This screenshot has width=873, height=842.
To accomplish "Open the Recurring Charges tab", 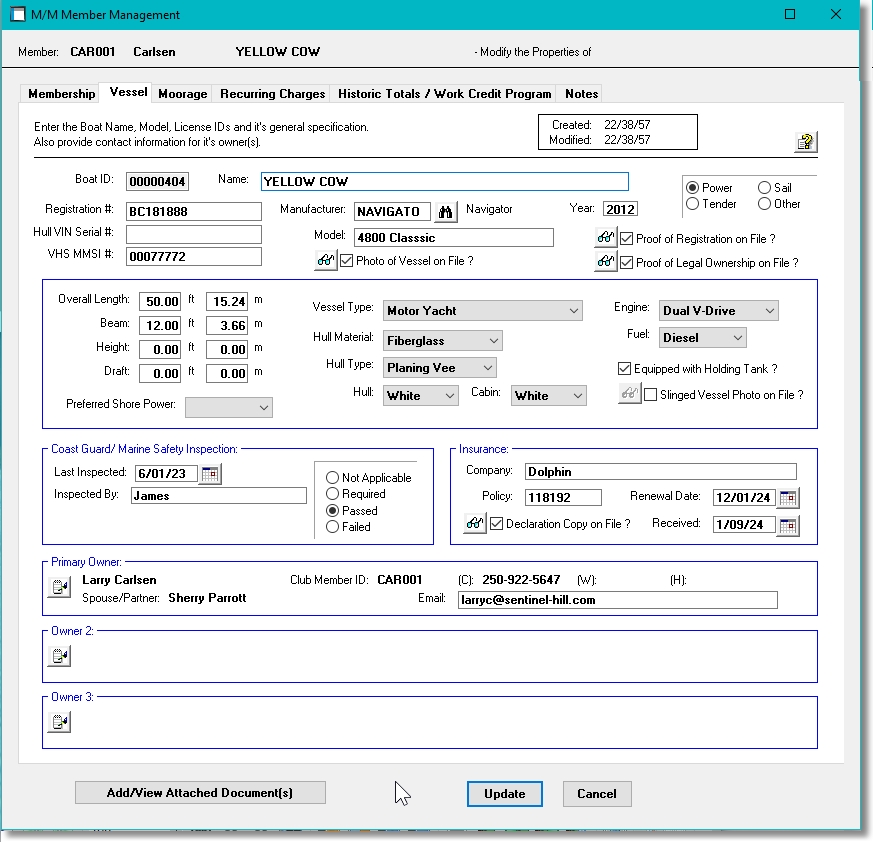I will point(273,94).
